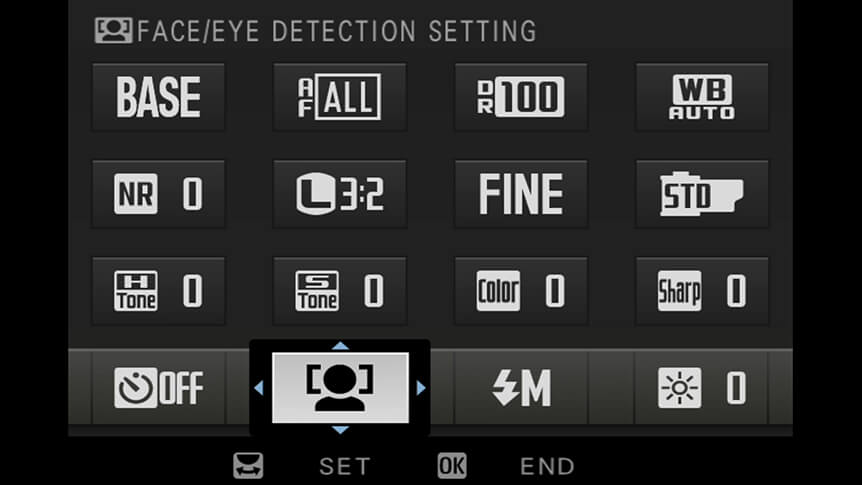Adjust the Highlight Tone setting tile
Image resolution: width=862 pixels, height=485 pixels.
(158, 291)
